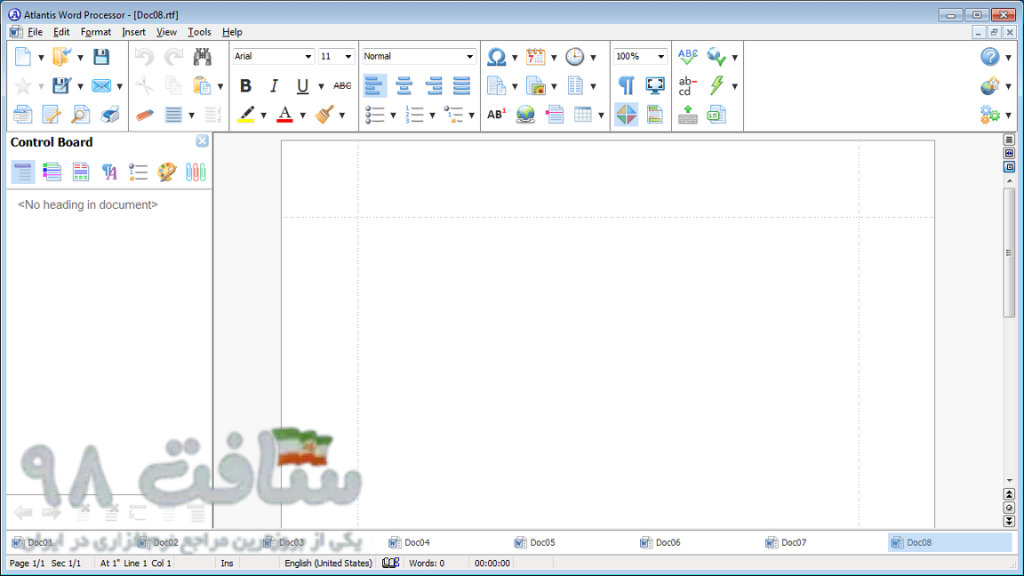
Task: Toggle Strikethrough ABC formatting
Action: pyautogui.click(x=342, y=86)
